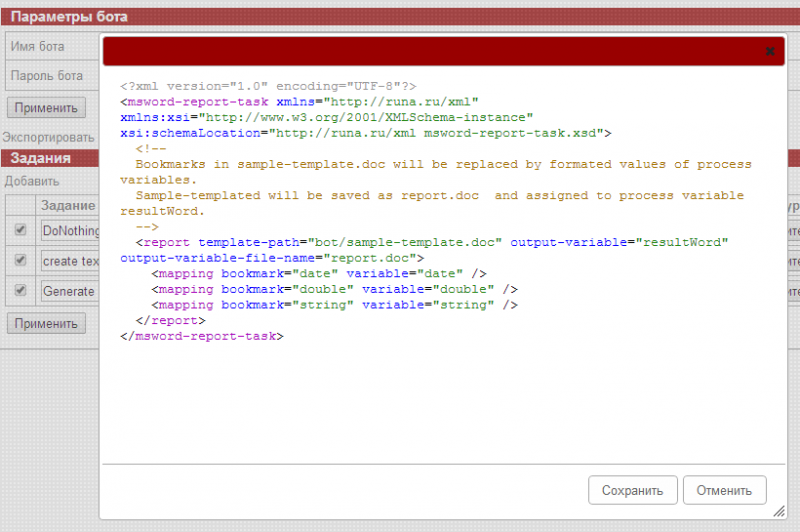Open the Экспортировать link
This screenshot has width=800, height=532.
(48, 137)
